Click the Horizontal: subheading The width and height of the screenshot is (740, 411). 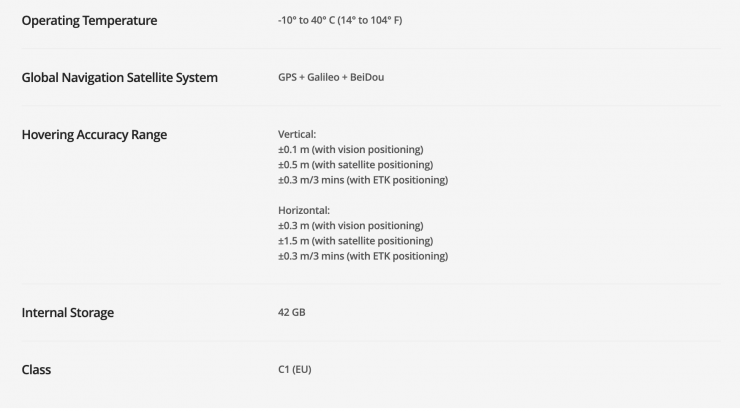point(303,211)
